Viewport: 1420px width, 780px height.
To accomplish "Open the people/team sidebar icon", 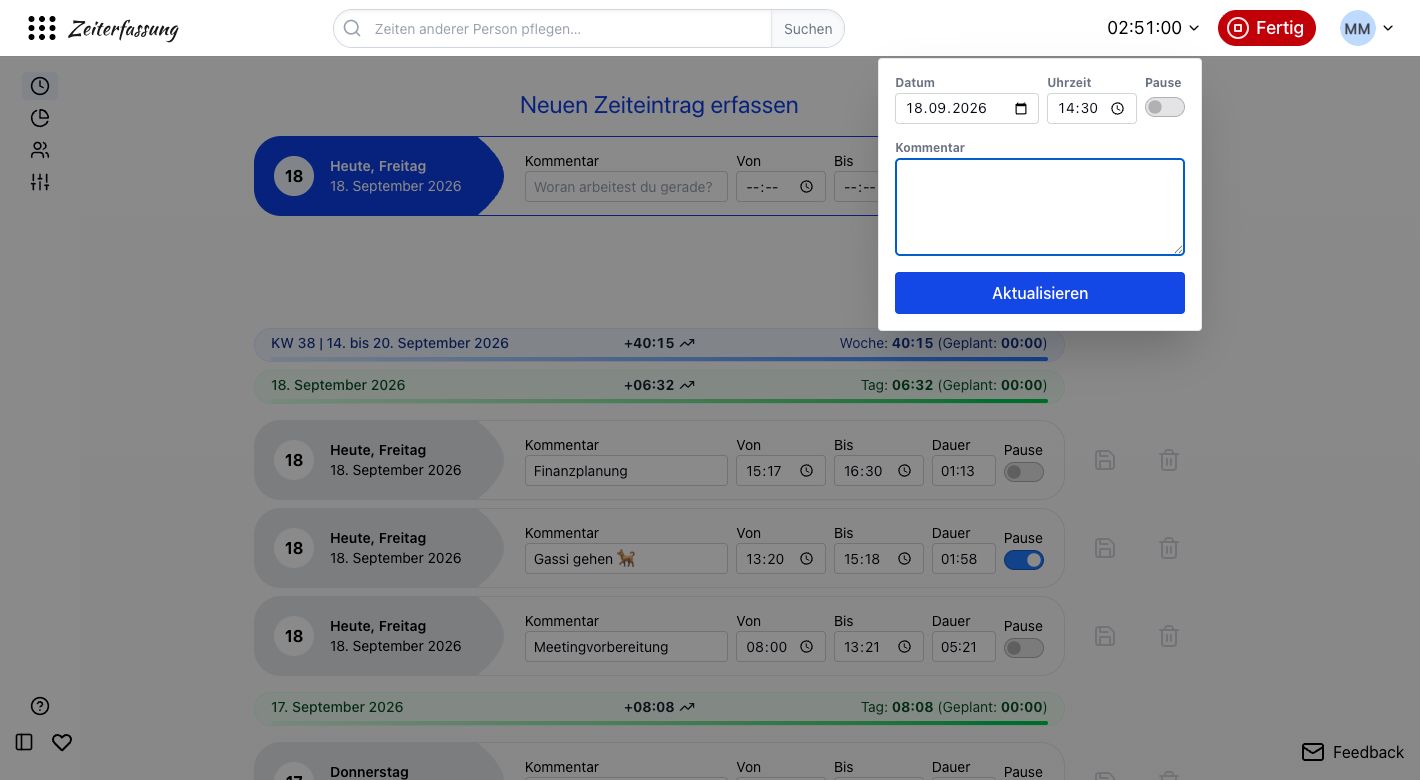I will click(40, 150).
